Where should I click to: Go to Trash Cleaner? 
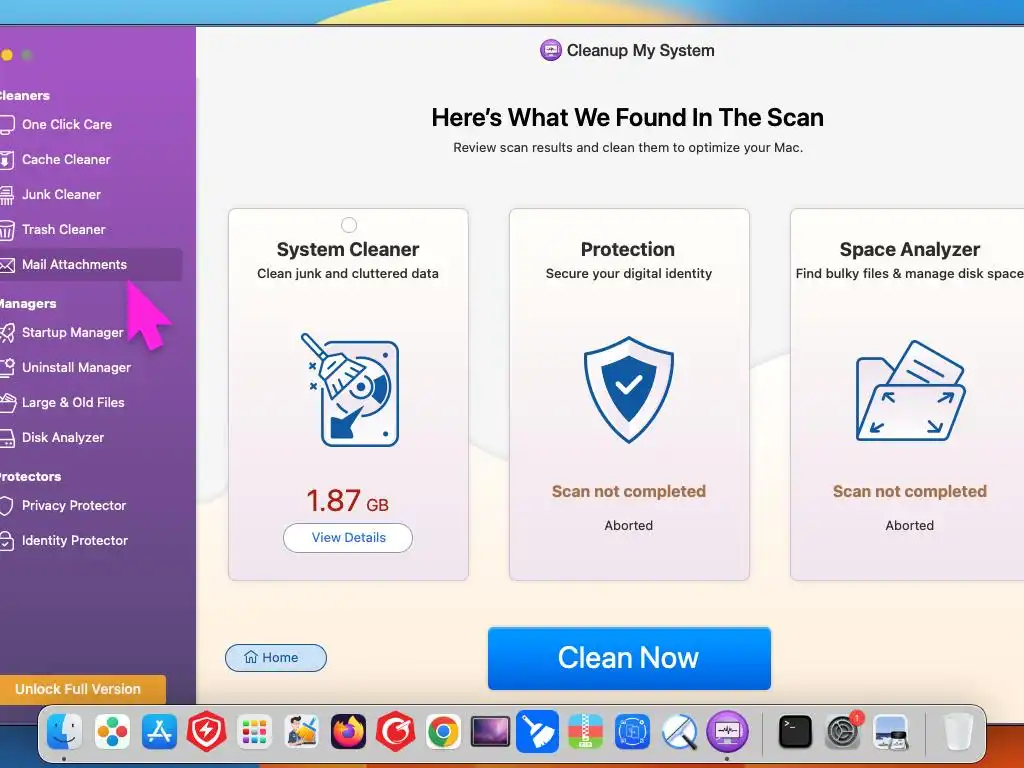(63, 229)
